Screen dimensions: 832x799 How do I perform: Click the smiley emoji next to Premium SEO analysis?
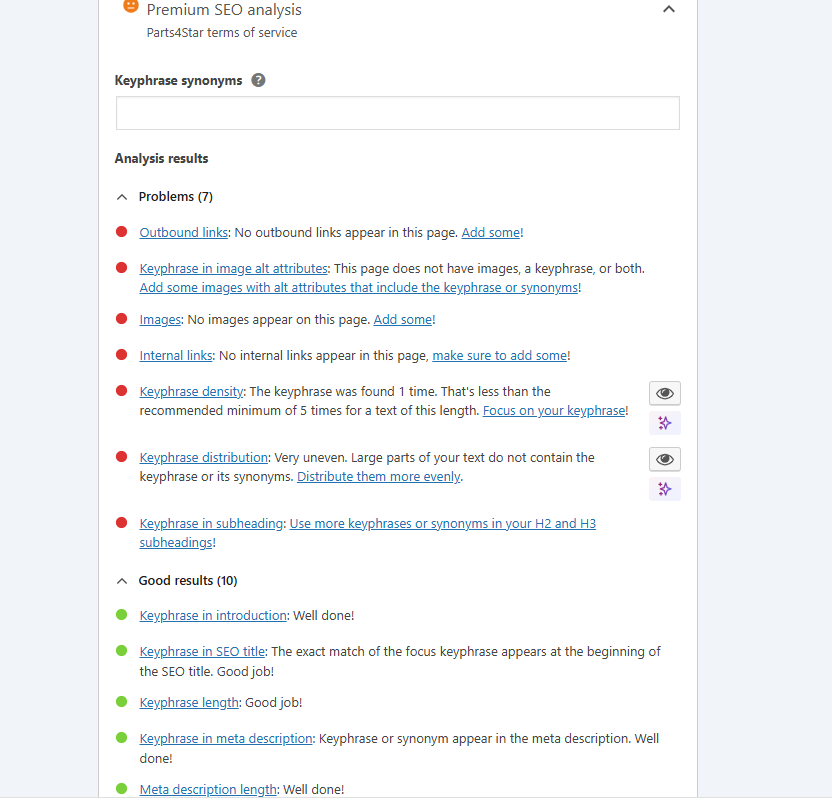coord(130,6)
